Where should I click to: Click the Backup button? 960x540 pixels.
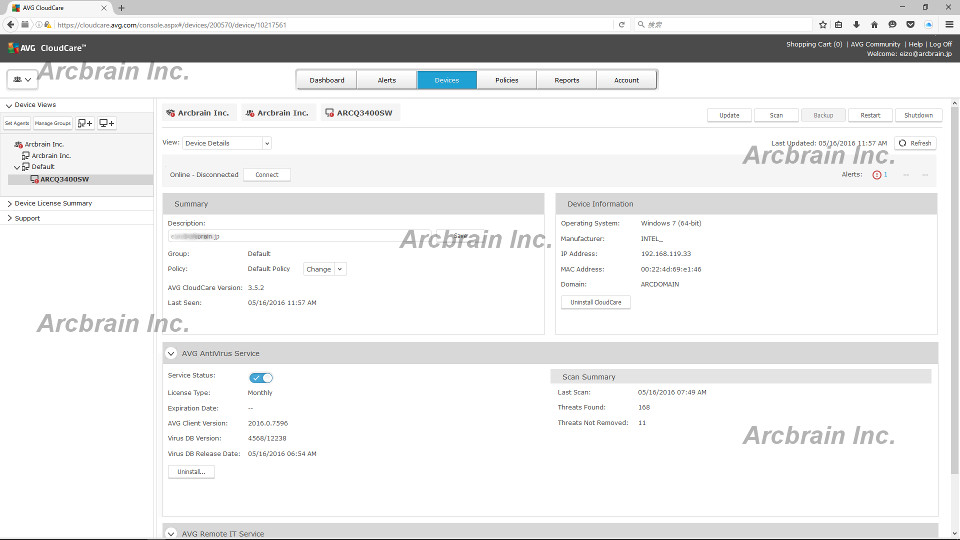click(x=823, y=115)
